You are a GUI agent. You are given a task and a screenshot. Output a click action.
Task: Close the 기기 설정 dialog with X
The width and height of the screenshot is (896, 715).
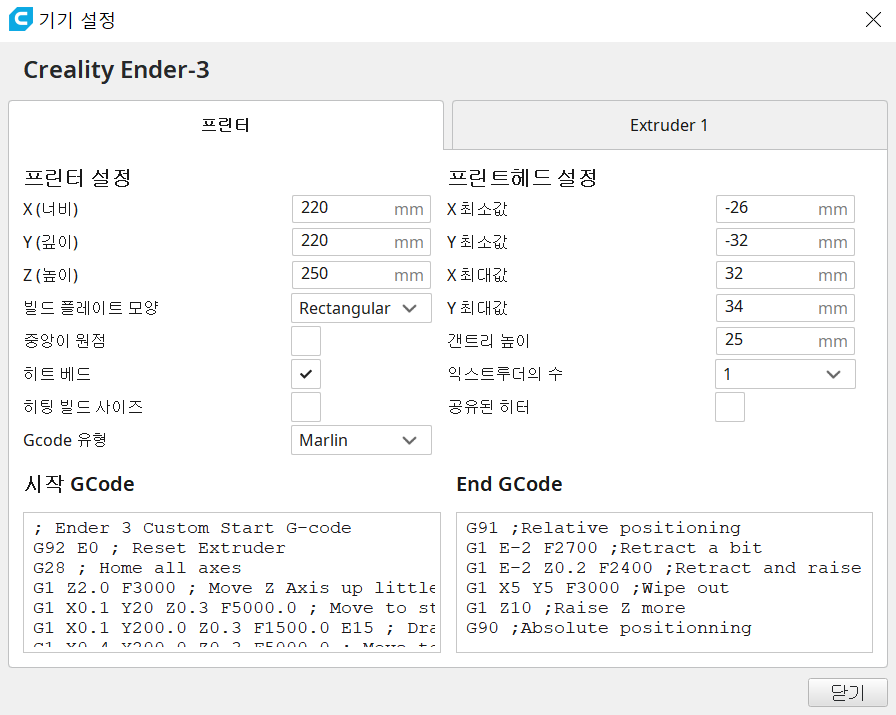click(x=873, y=19)
